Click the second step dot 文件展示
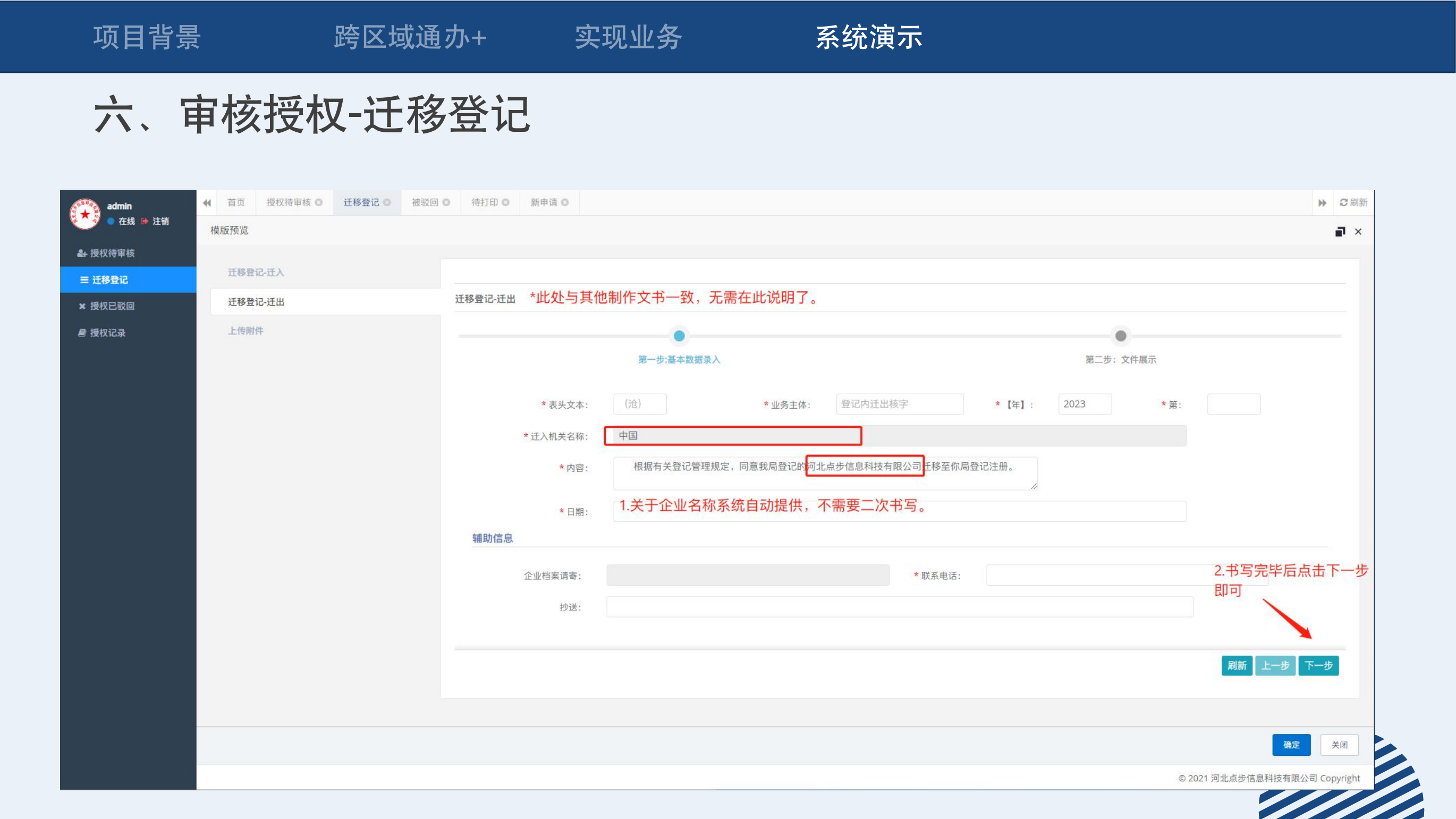The height and width of the screenshot is (819, 1456). coord(1120,336)
